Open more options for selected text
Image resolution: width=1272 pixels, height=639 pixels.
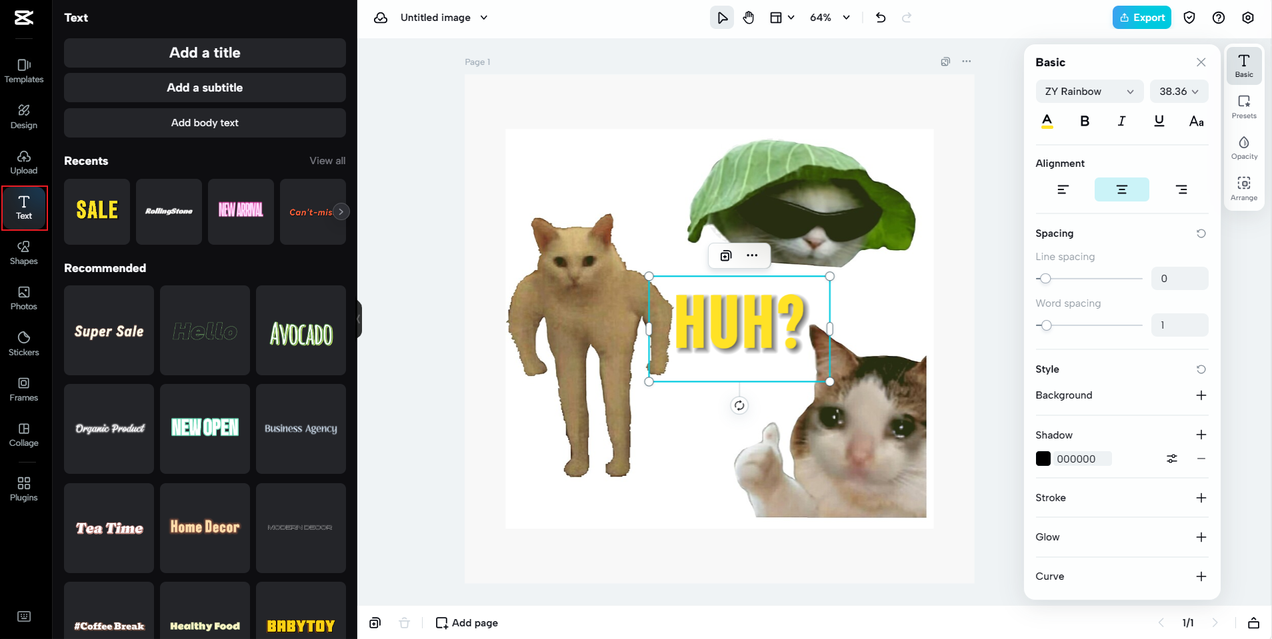point(752,256)
